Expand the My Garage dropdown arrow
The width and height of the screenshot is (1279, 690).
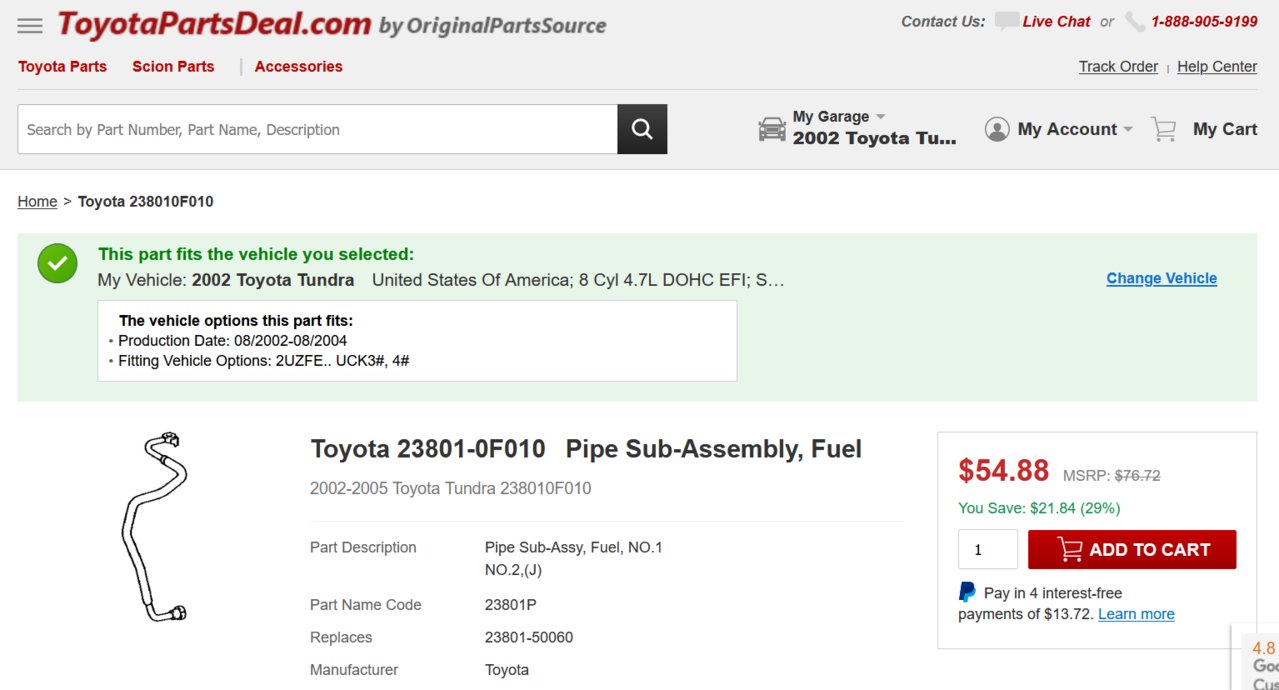(880, 116)
